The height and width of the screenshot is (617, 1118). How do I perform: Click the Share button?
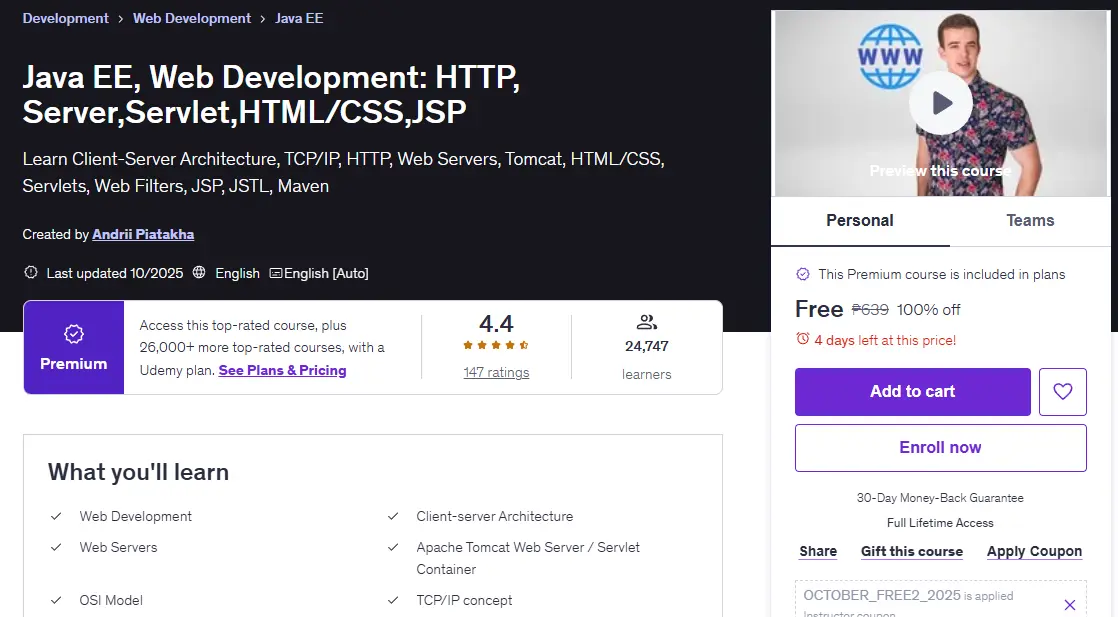pos(818,551)
